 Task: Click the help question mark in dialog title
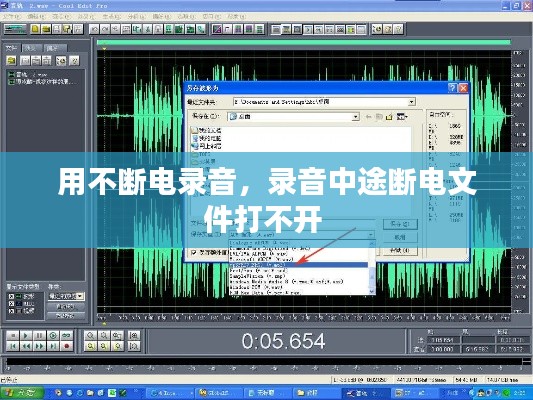point(452,88)
